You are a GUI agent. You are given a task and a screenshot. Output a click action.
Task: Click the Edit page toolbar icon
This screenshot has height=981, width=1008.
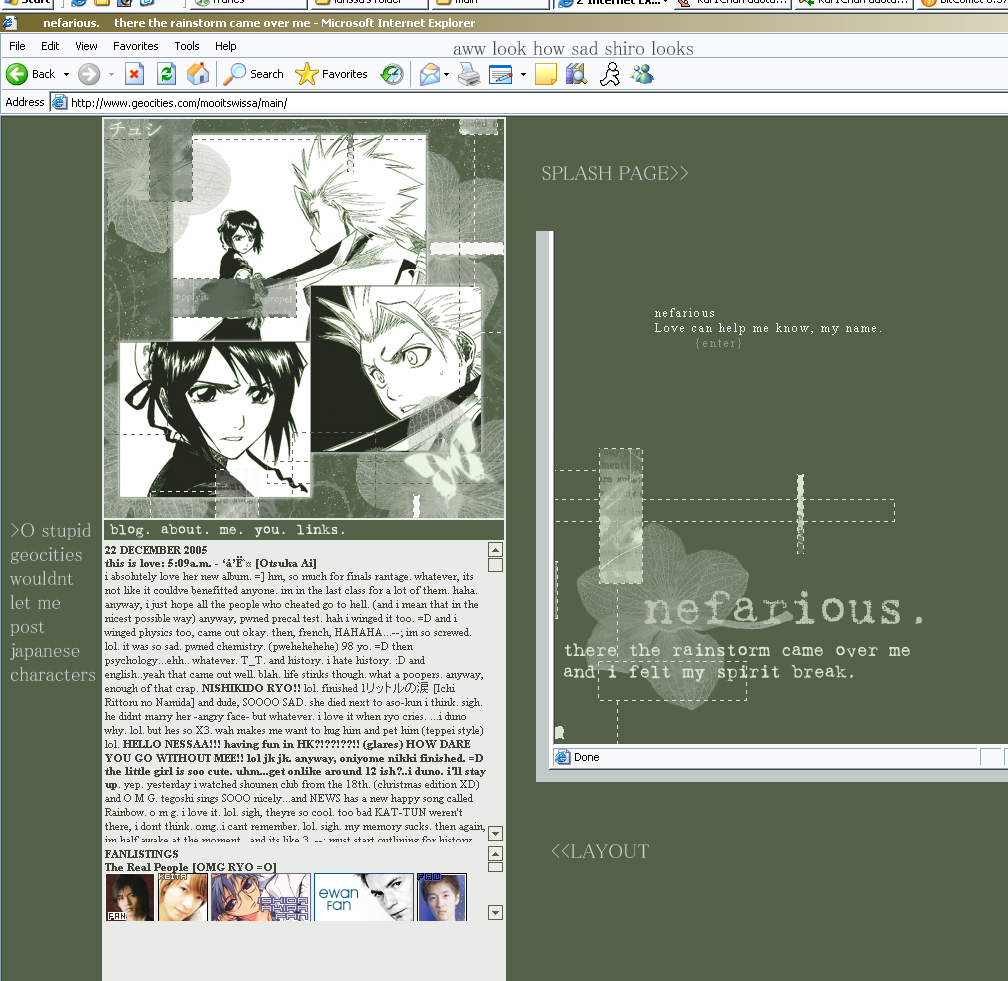501,74
